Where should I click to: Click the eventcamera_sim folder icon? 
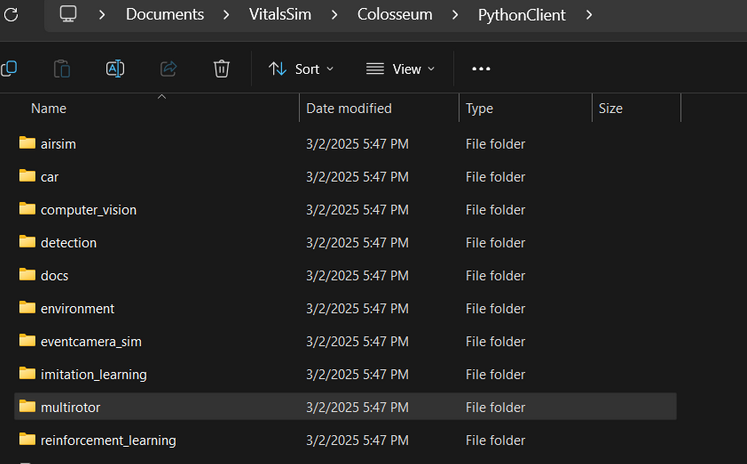point(27,340)
